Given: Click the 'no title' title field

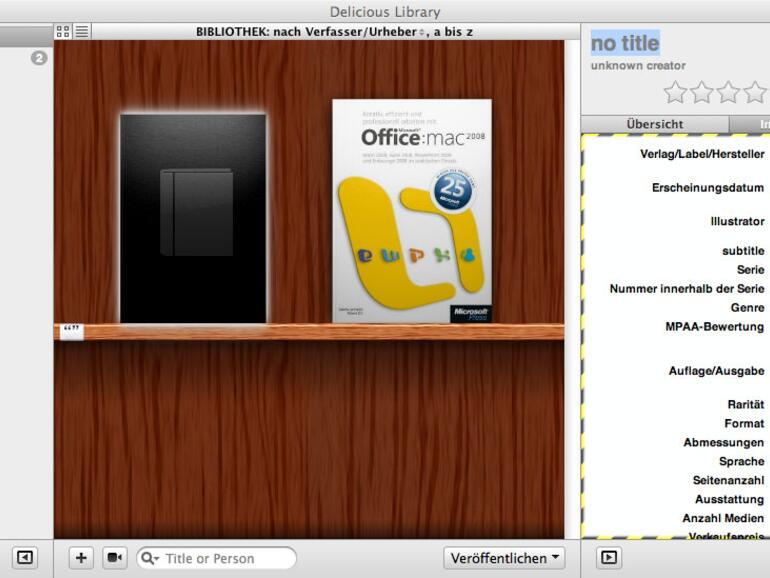Looking at the screenshot, I should (625, 43).
